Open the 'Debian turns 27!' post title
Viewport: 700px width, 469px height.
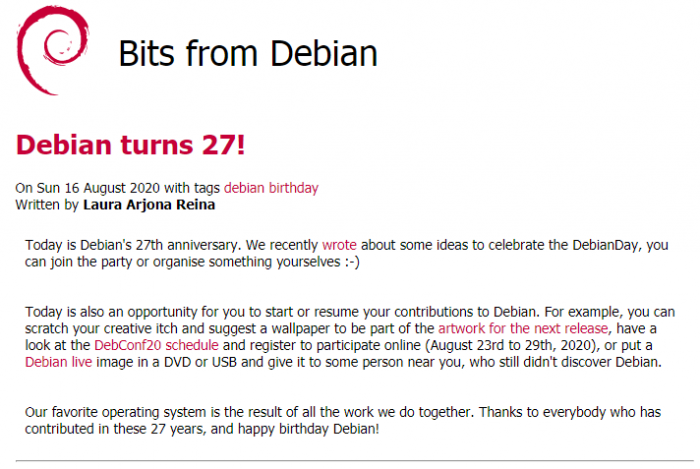click(130, 144)
